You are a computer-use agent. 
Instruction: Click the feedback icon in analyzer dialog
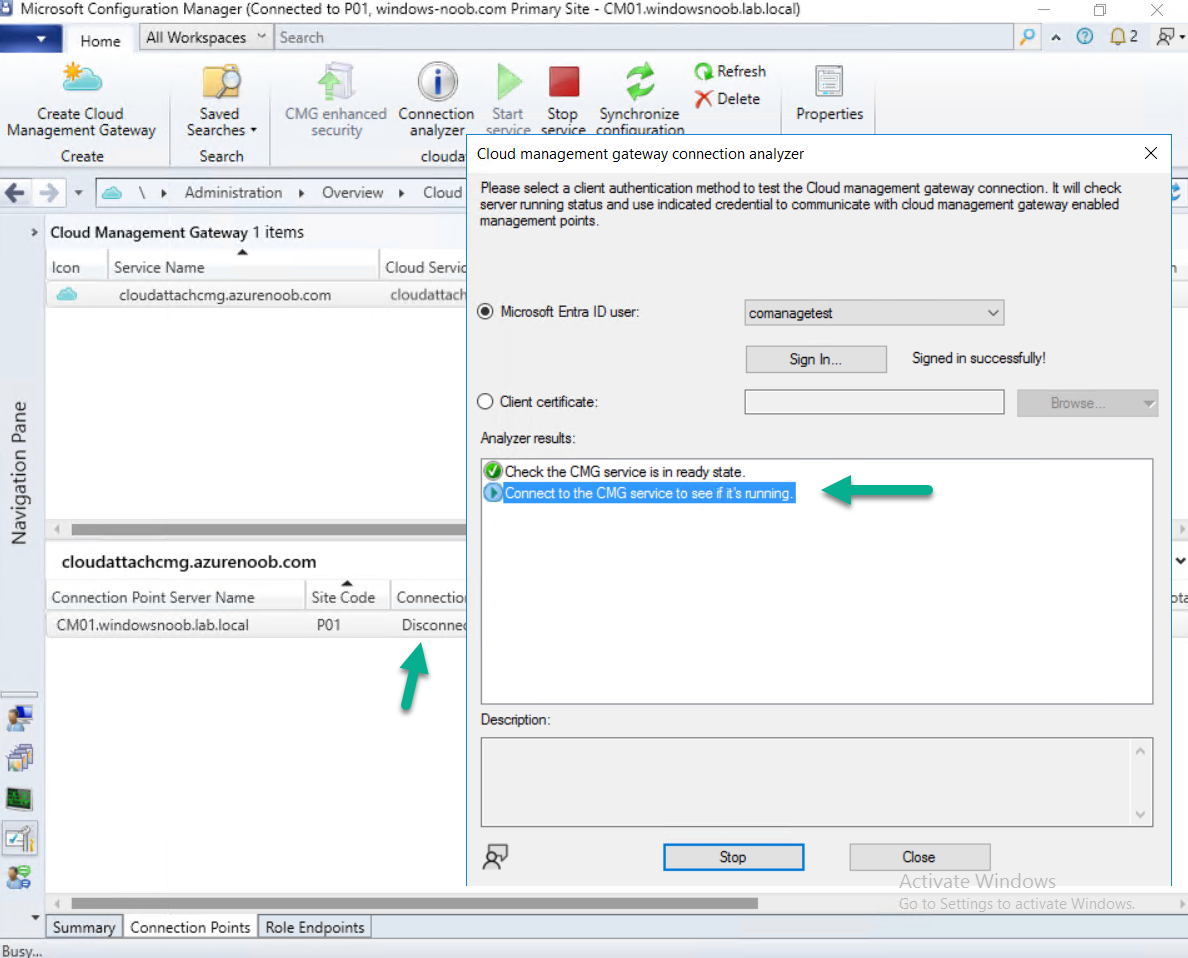496,856
